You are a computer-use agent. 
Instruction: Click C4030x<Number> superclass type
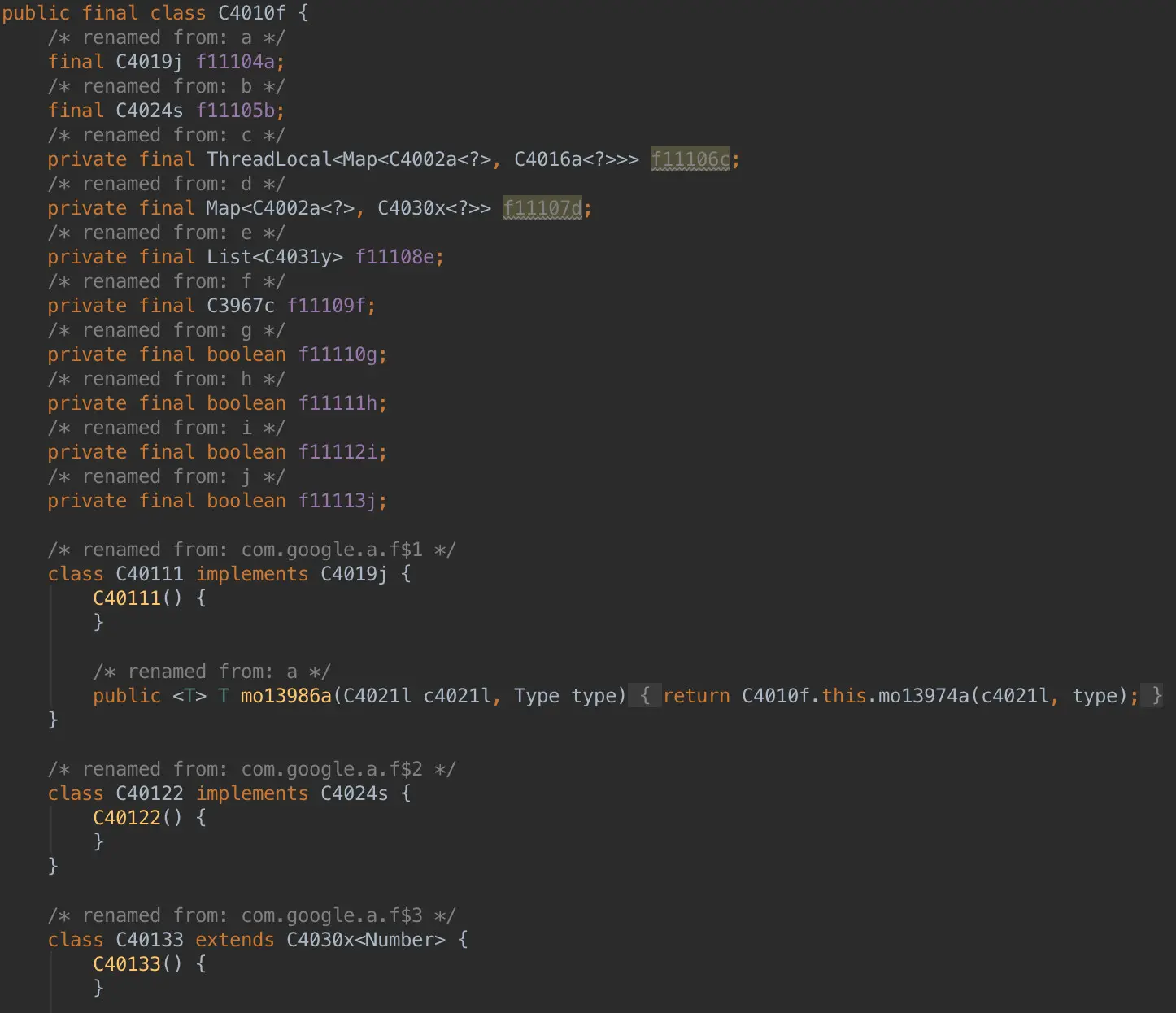pos(366,940)
